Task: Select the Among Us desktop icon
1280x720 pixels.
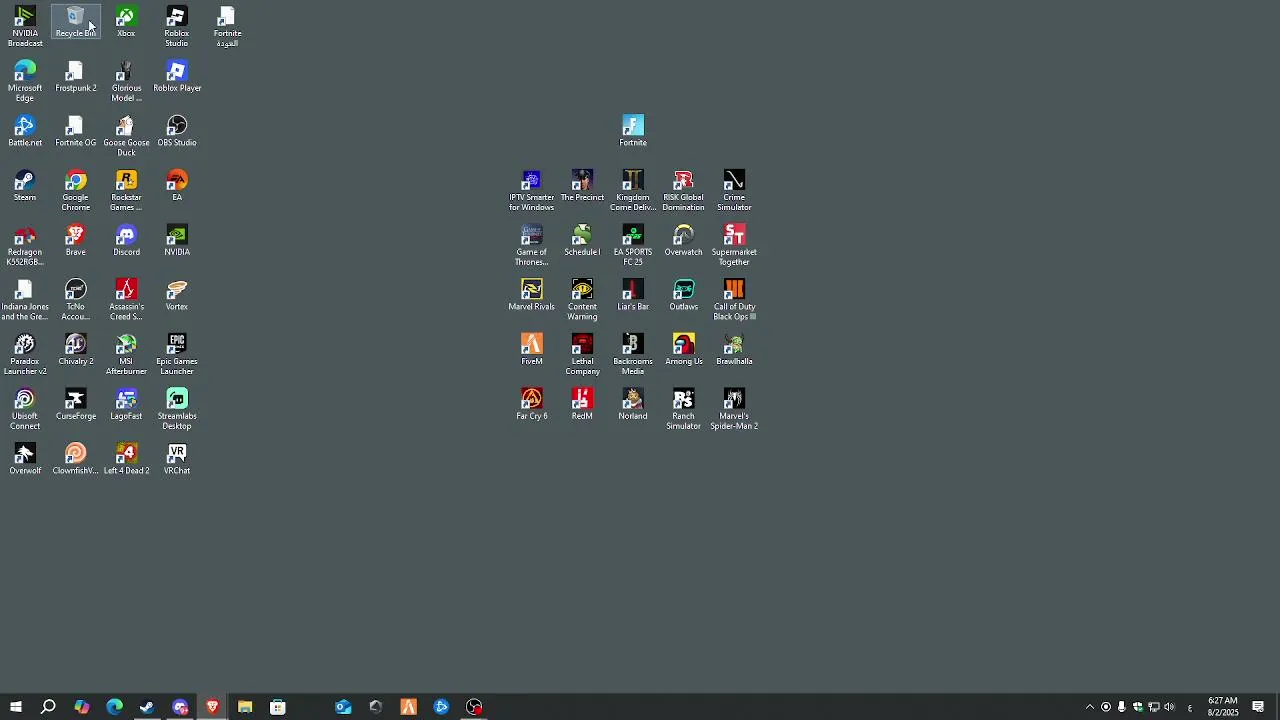Action: click(x=684, y=350)
